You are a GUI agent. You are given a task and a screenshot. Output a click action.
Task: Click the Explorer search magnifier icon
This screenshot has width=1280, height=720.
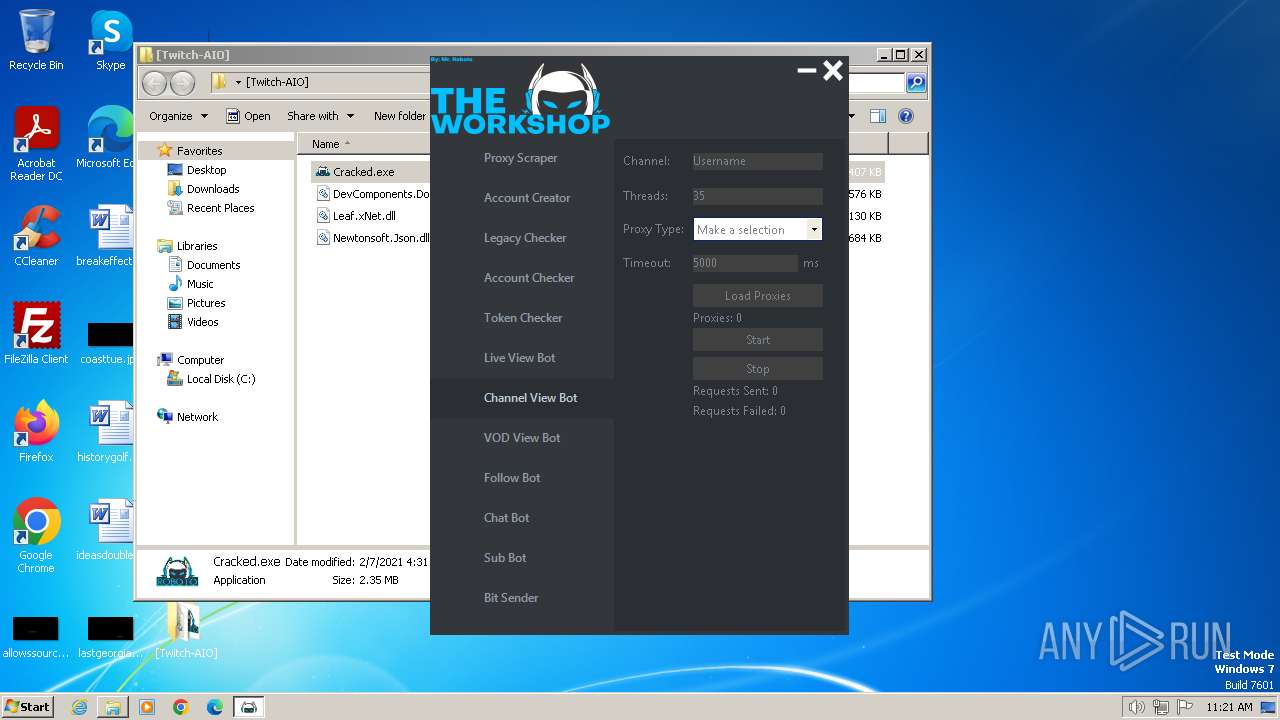915,83
